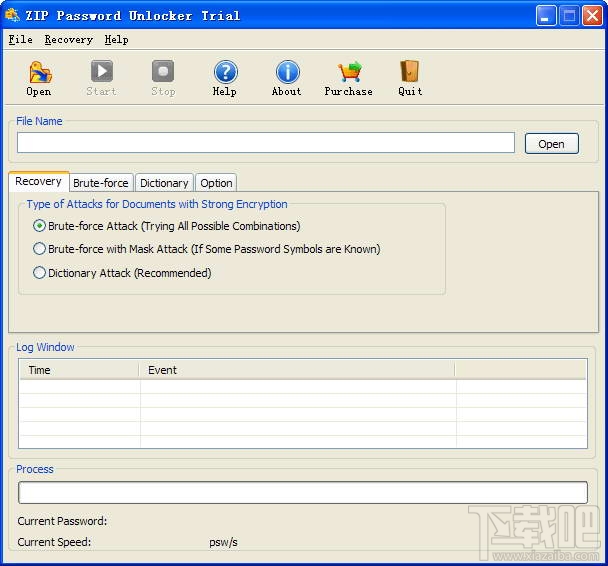Image resolution: width=608 pixels, height=566 pixels.
Task: Open the Recovery menu
Action: click(x=69, y=40)
